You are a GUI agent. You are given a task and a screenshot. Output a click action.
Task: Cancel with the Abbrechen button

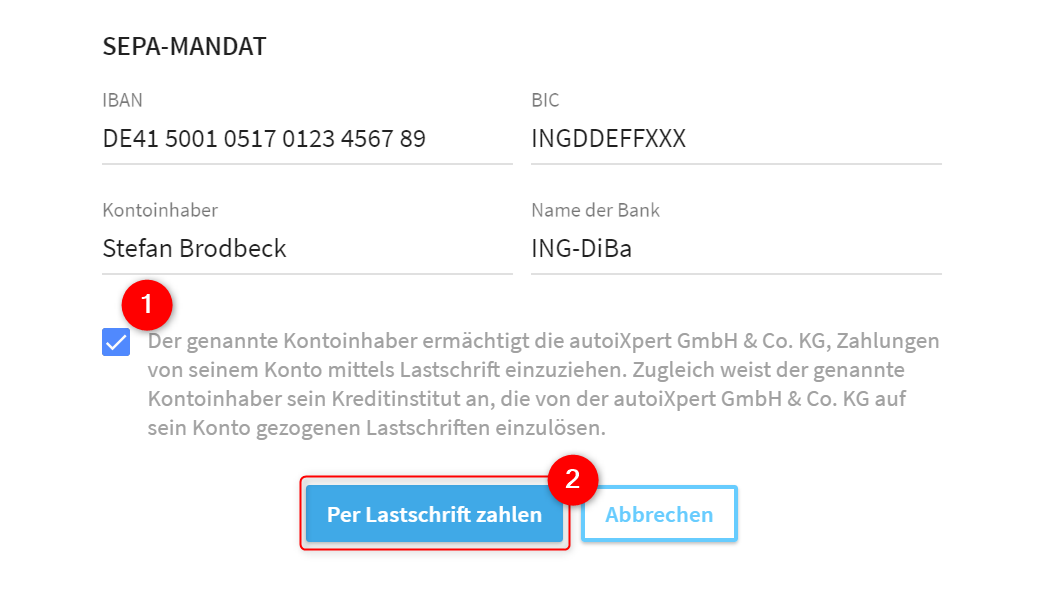[x=659, y=514]
